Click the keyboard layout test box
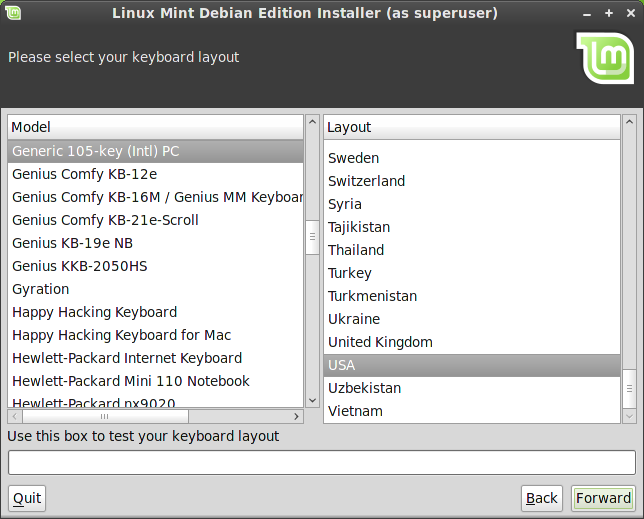The height and width of the screenshot is (519, 644). pyautogui.click(x=321, y=462)
